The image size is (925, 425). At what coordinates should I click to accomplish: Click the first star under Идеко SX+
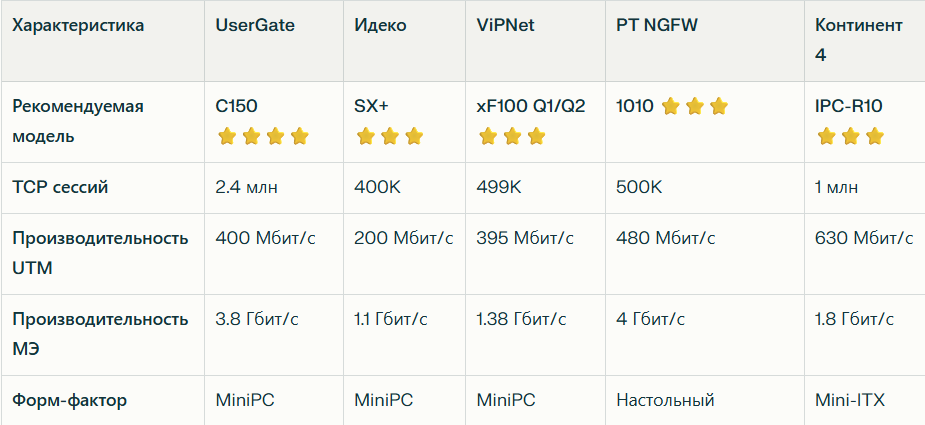(366, 137)
